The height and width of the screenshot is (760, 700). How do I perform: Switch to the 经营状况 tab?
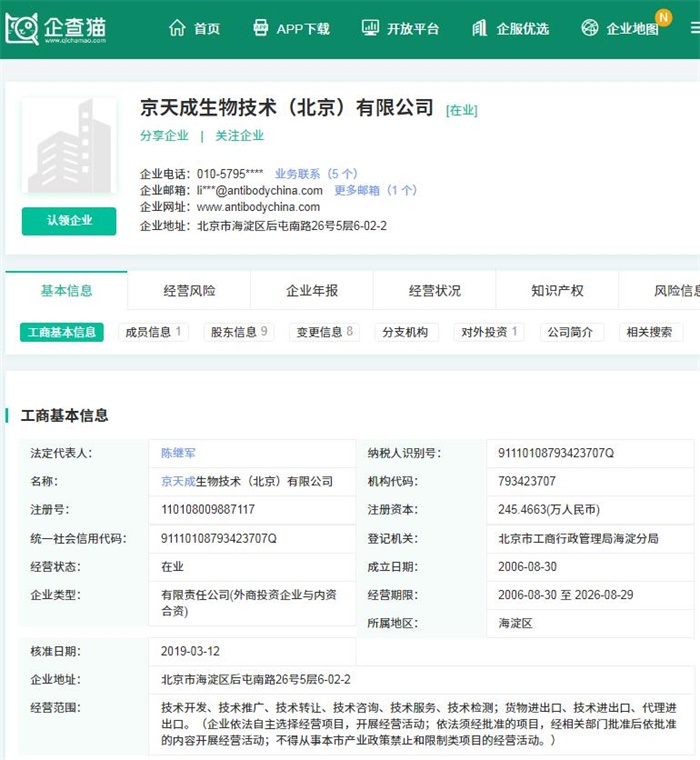[434, 290]
